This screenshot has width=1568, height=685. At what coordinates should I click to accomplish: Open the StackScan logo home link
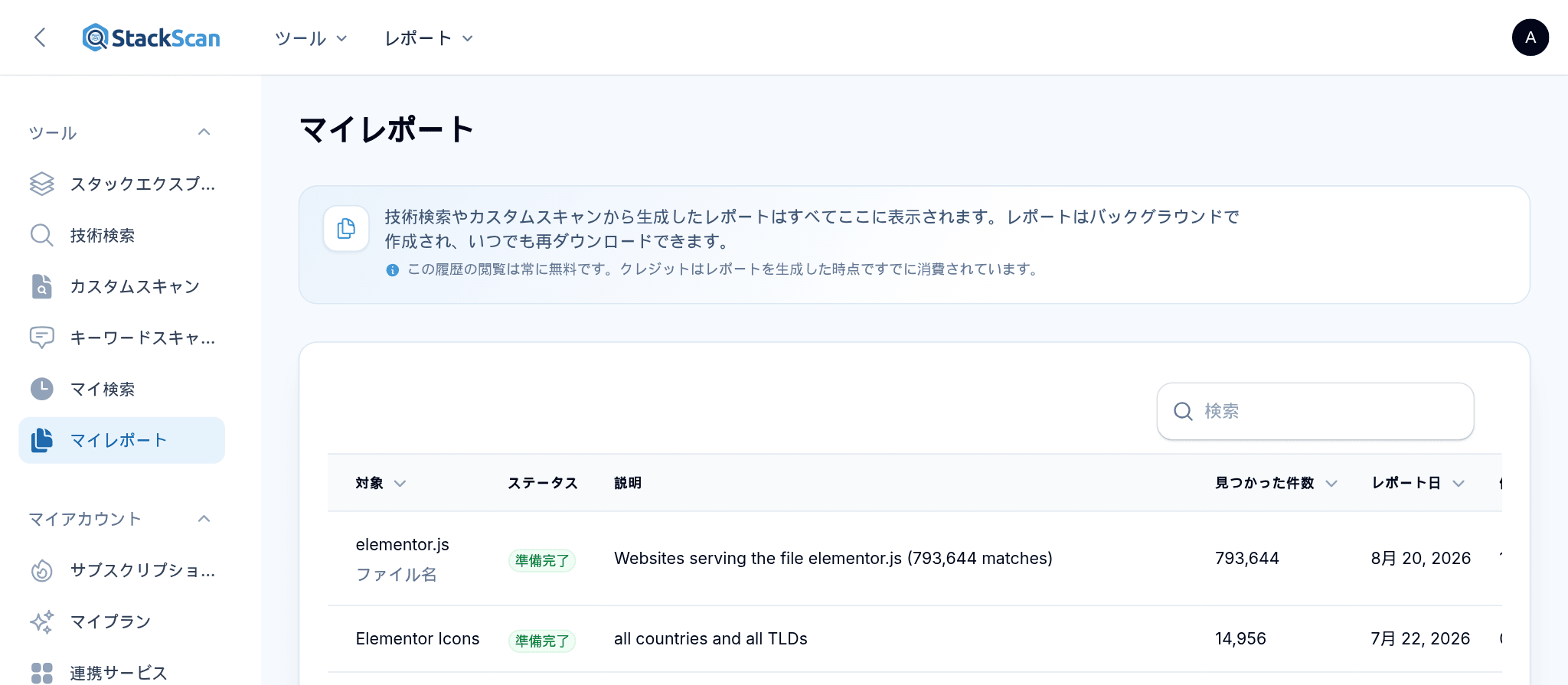(152, 38)
